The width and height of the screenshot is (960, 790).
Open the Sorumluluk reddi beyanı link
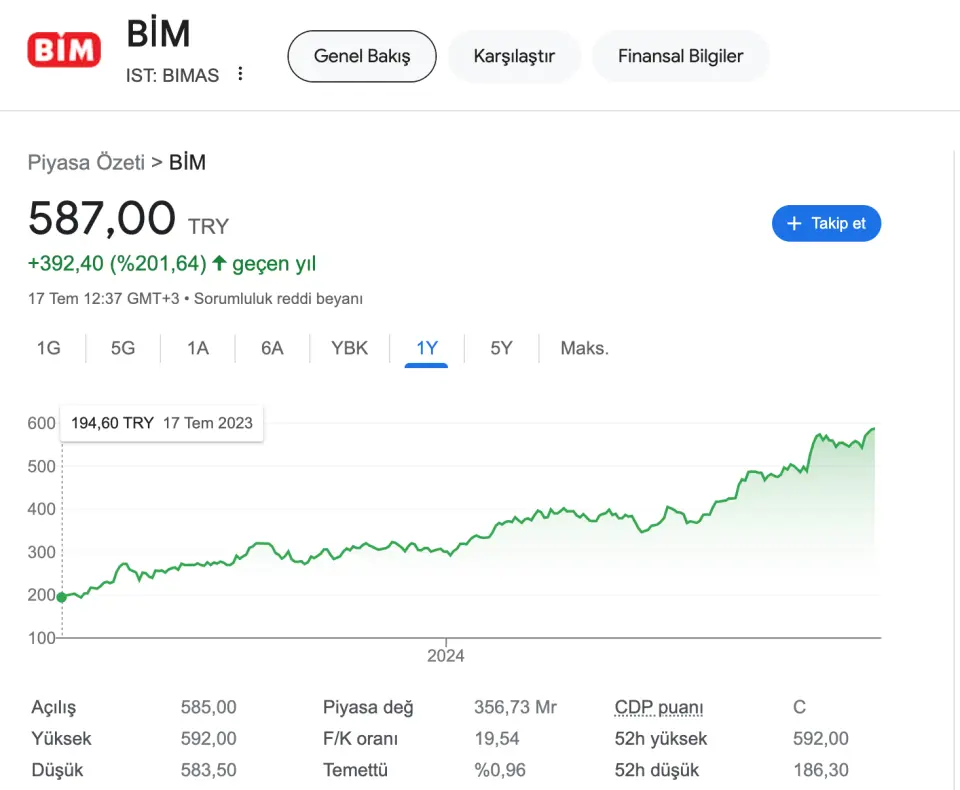pos(278,298)
